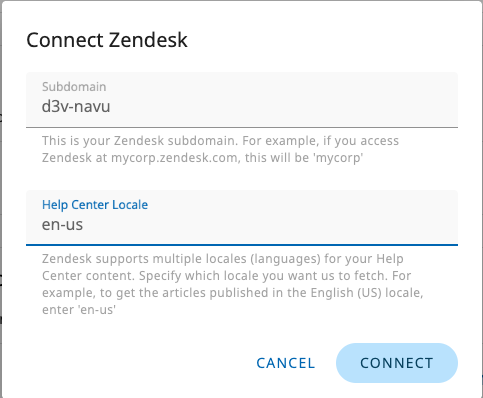Click the 'English (US)' words in helper text
Viewport: 483px width, 398px height.
pos(346,293)
